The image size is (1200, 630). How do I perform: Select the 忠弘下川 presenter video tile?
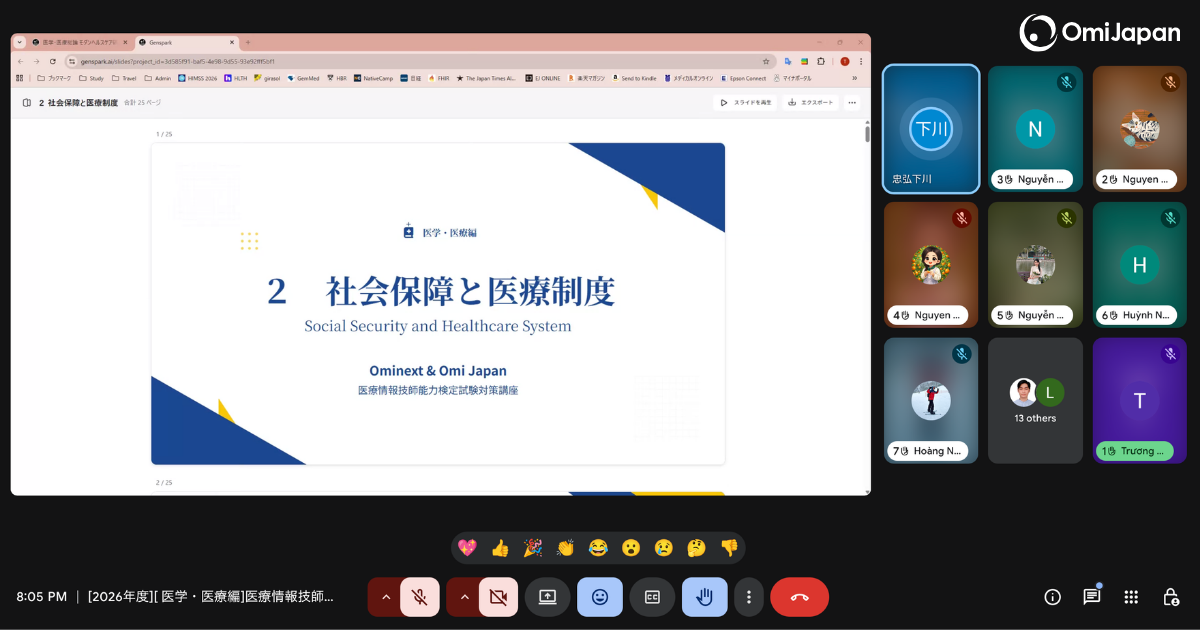click(x=931, y=129)
